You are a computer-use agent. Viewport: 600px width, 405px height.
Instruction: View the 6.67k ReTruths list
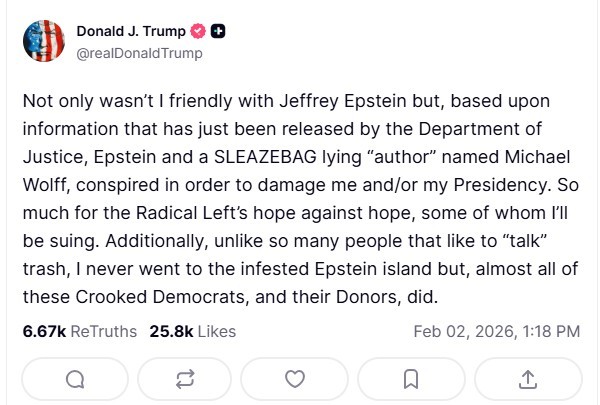click(79, 331)
